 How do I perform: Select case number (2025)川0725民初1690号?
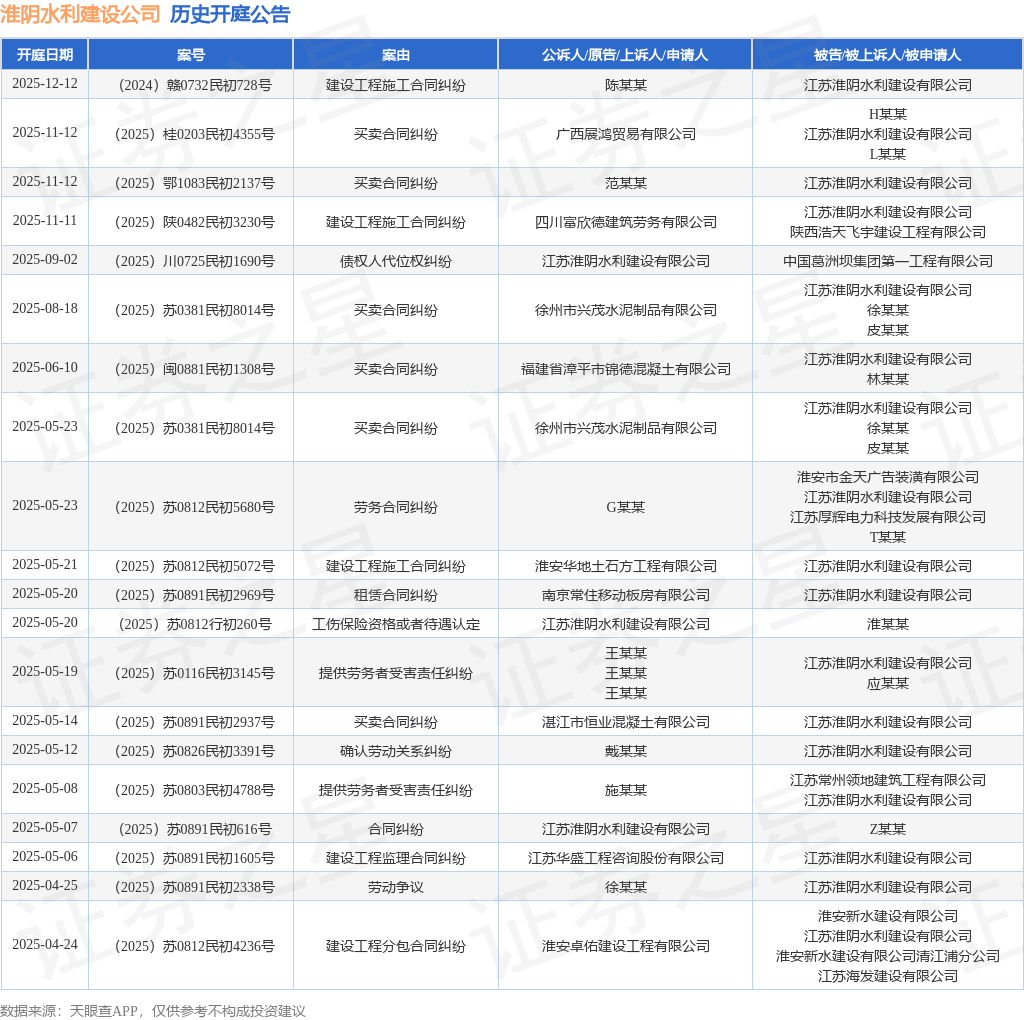tap(195, 261)
